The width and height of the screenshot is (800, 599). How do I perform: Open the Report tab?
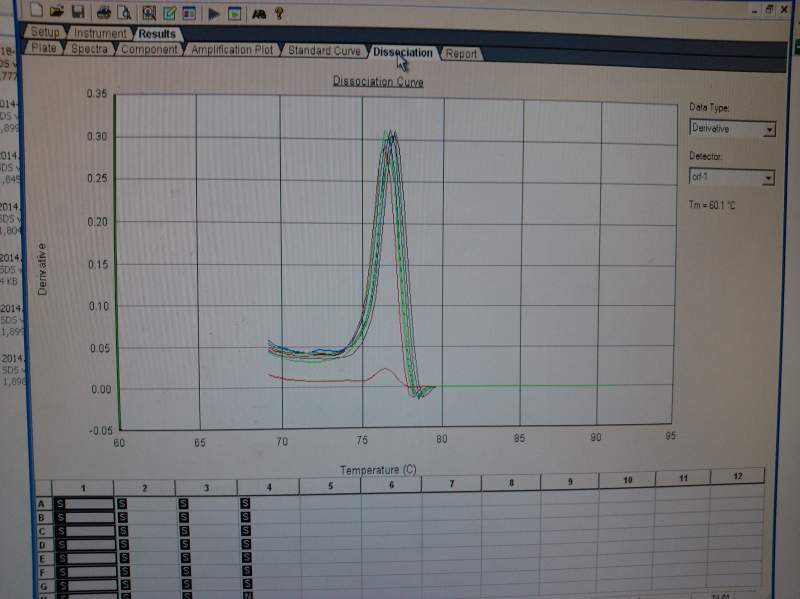461,54
